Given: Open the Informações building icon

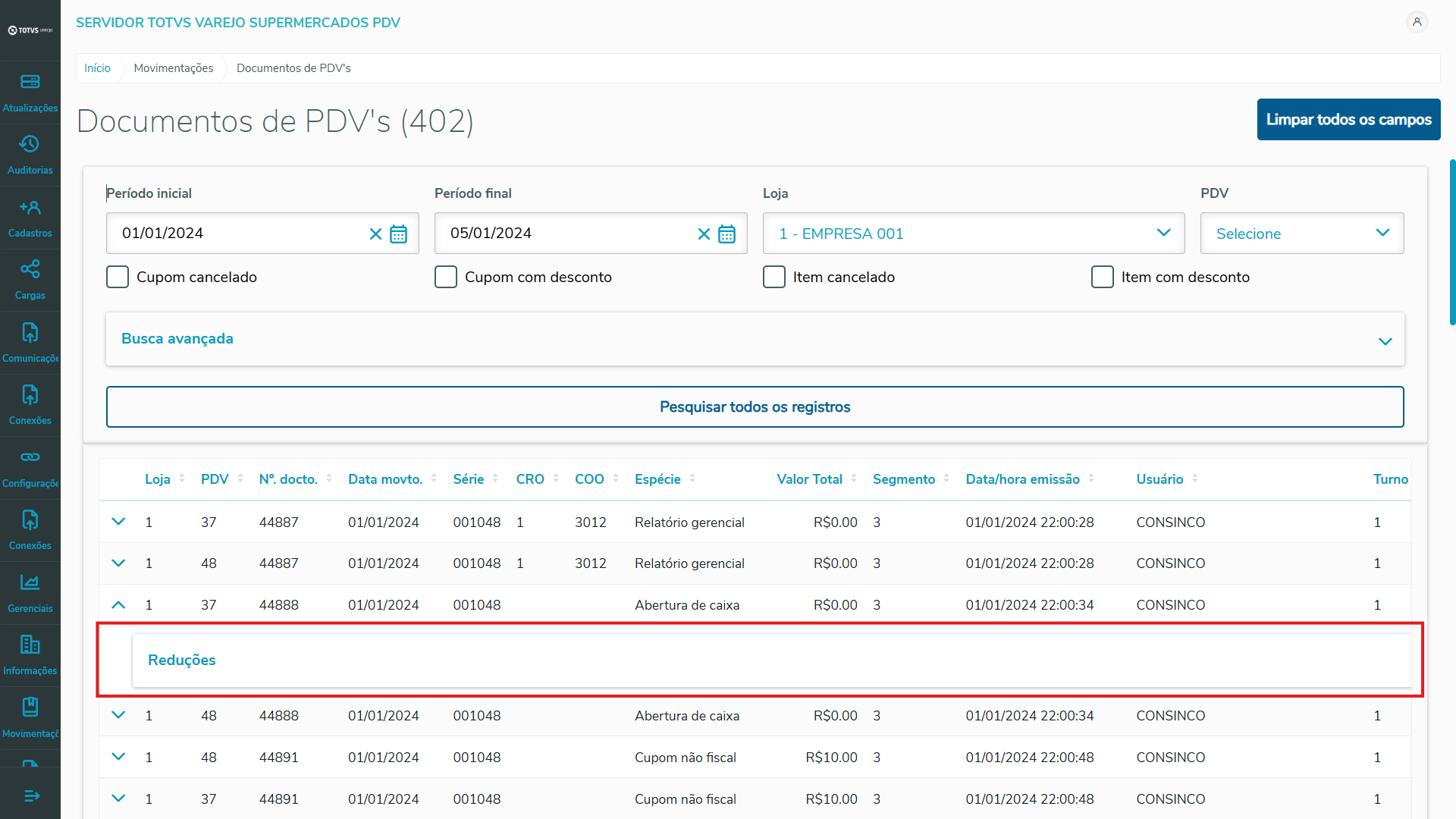Looking at the screenshot, I should [x=30, y=645].
